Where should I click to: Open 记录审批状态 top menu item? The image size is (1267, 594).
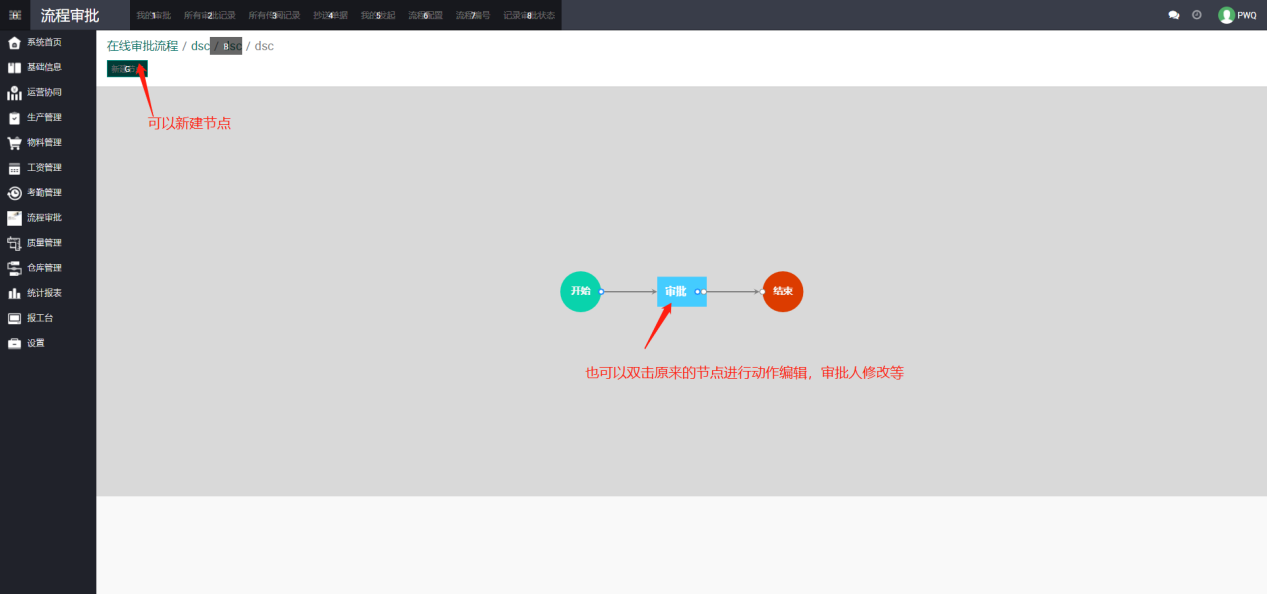point(529,15)
